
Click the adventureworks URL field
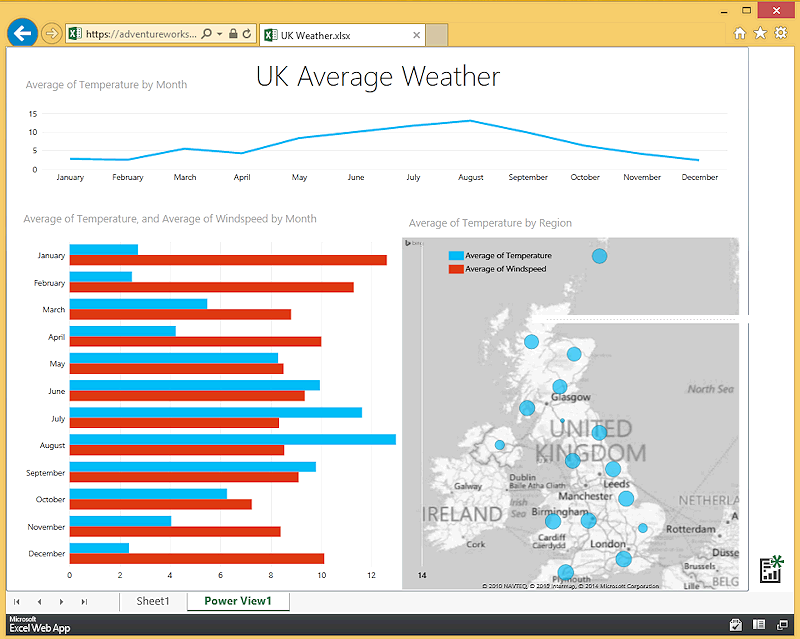coord(141,34)
